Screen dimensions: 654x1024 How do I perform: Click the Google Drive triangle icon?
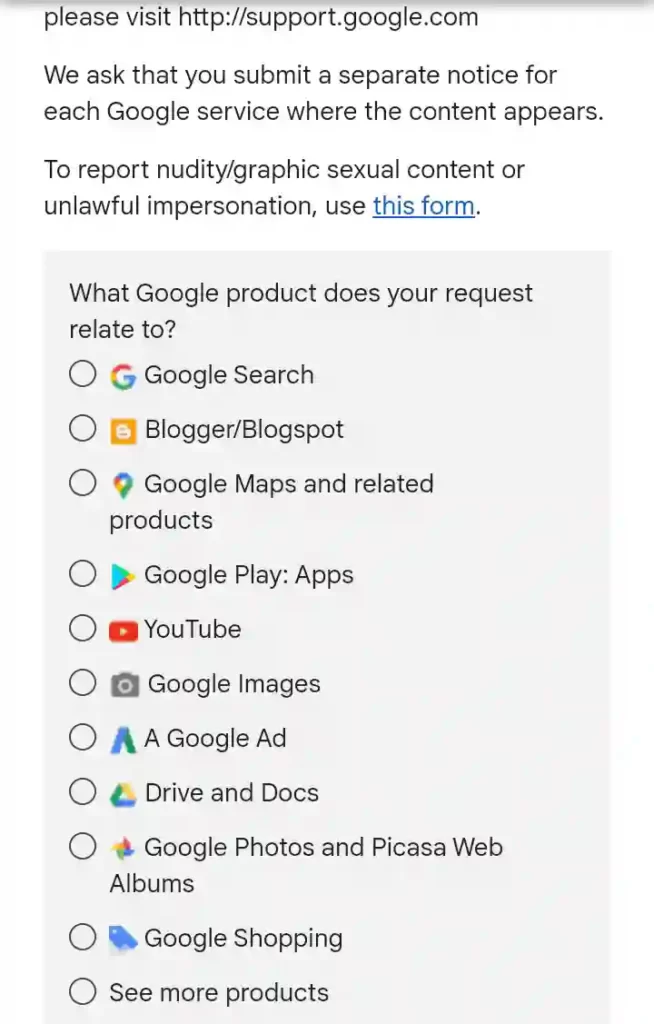pos(122,794)
